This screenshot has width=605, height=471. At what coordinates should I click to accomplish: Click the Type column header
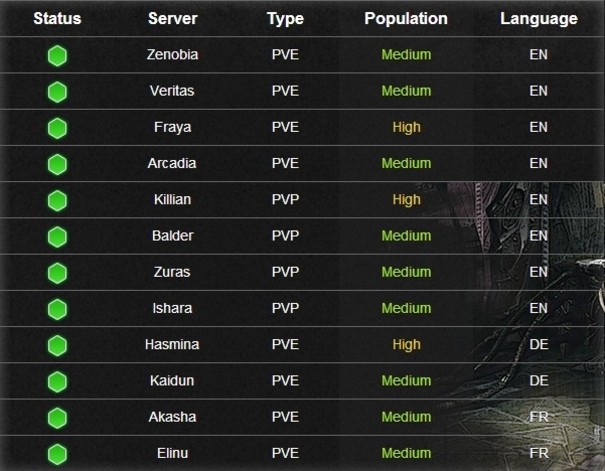285,19
